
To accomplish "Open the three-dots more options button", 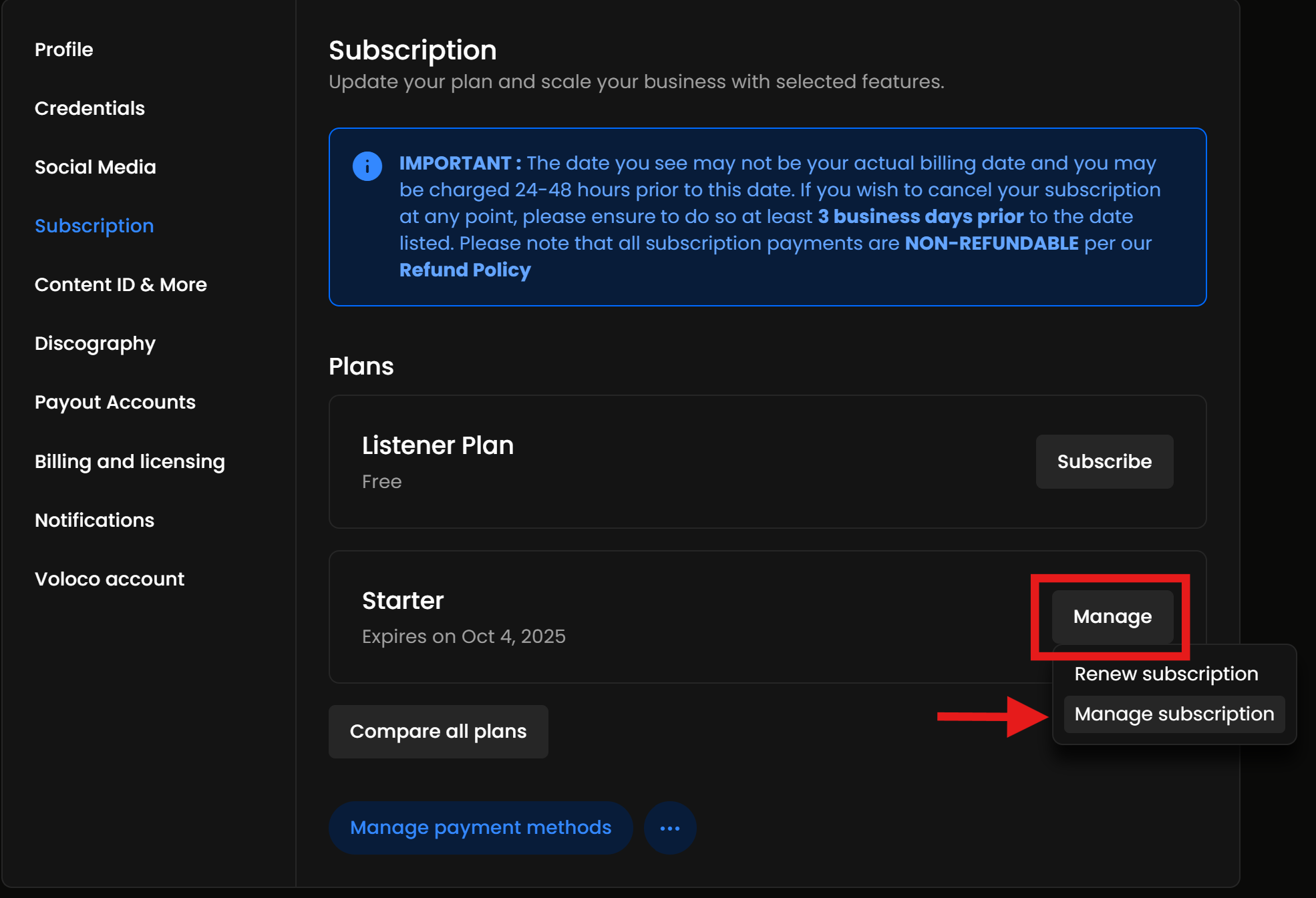I will pos(670,828).
